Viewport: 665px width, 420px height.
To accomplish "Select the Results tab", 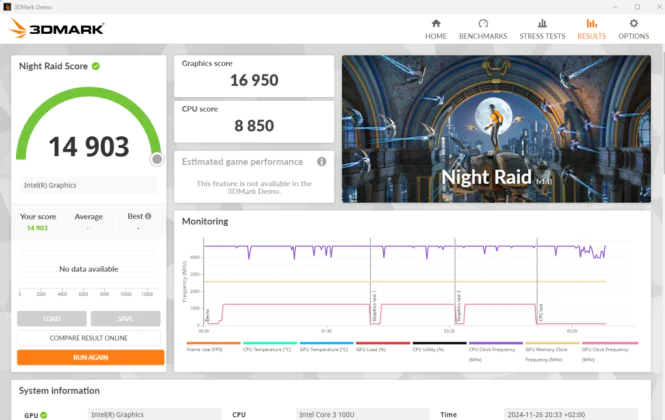I will 591,30.
